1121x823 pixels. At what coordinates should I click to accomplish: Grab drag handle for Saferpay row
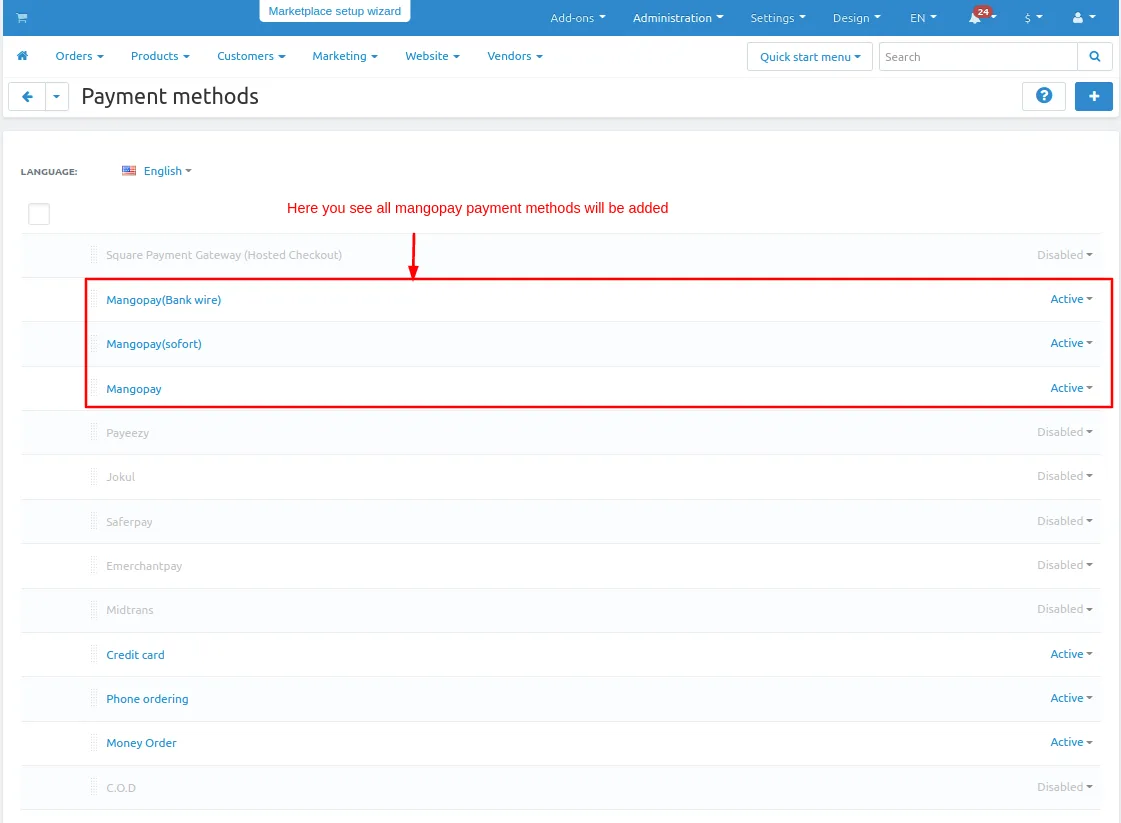coord(94,521)
